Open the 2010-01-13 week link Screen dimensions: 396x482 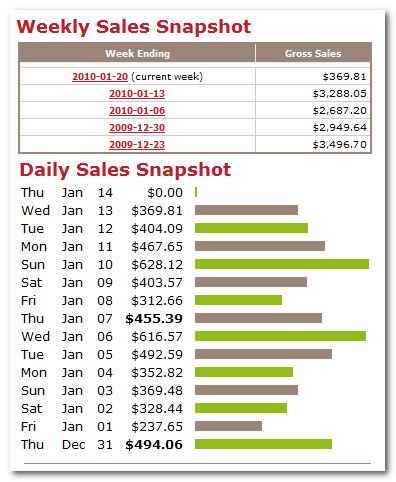point(137,94)
